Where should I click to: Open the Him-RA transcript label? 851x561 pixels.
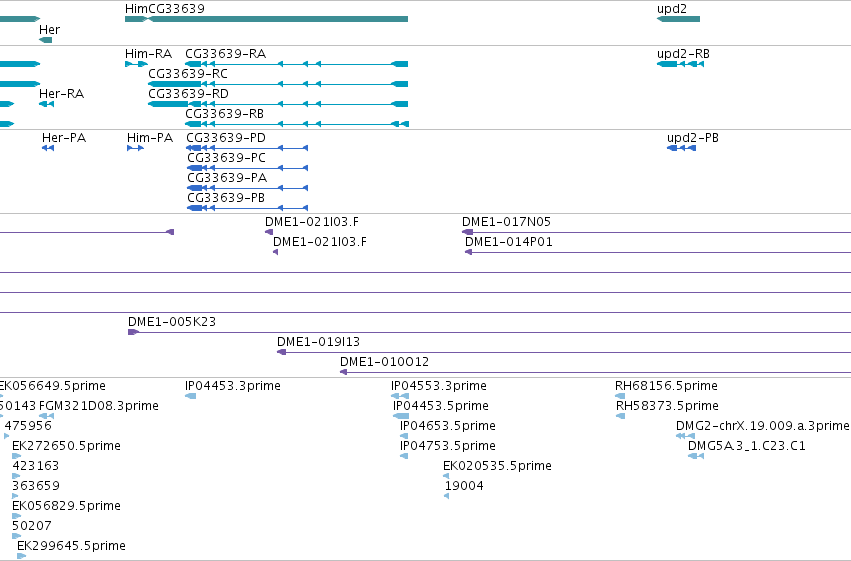[148, 54]
